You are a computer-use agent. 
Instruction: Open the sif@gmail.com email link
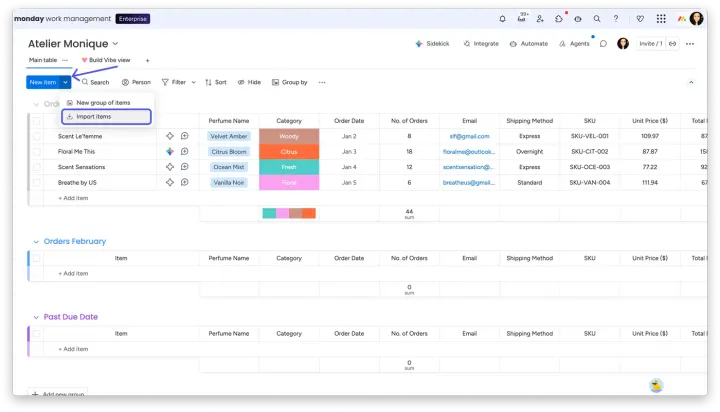469,136
